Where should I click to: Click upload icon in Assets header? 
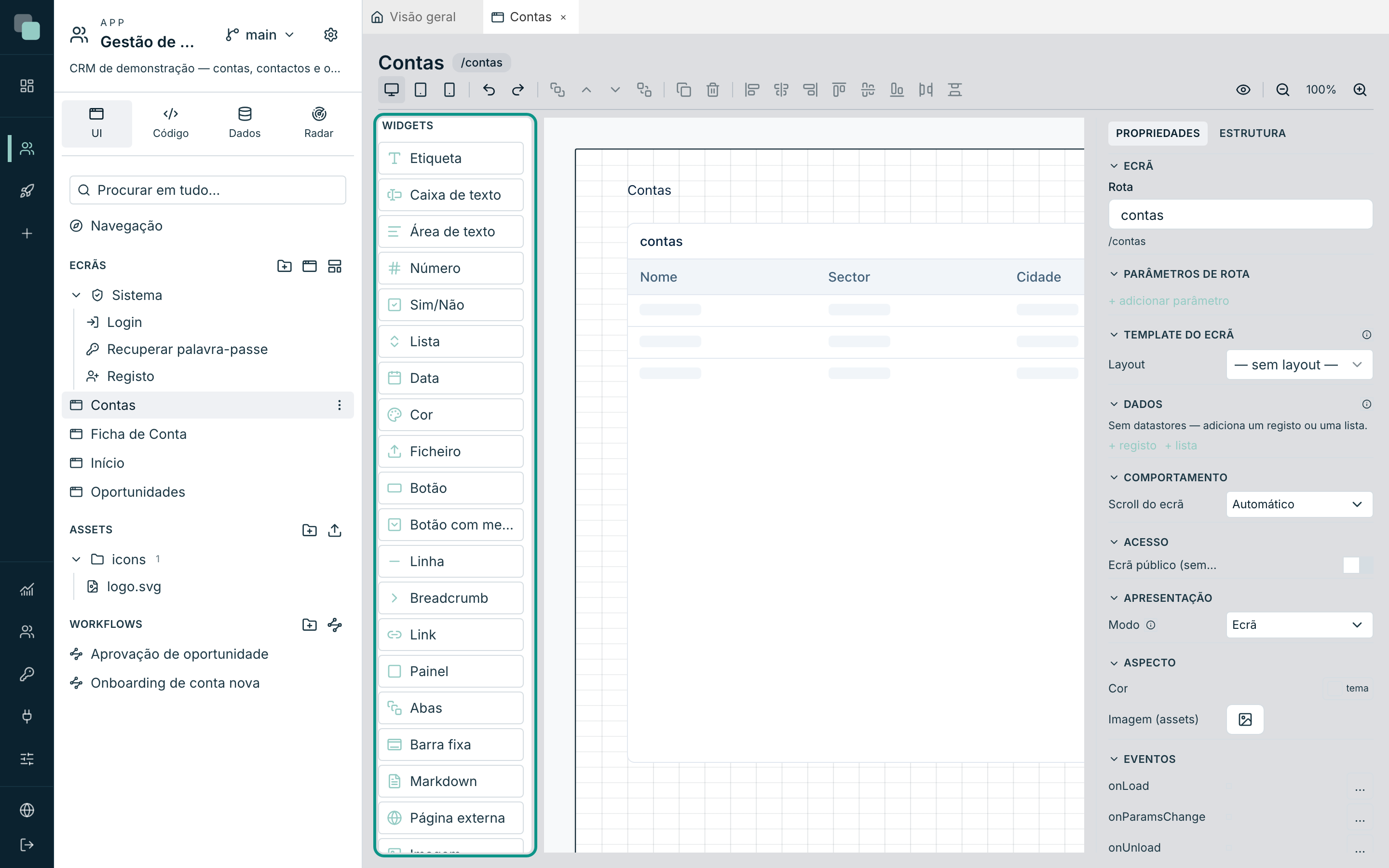click(x=335, y=530)
